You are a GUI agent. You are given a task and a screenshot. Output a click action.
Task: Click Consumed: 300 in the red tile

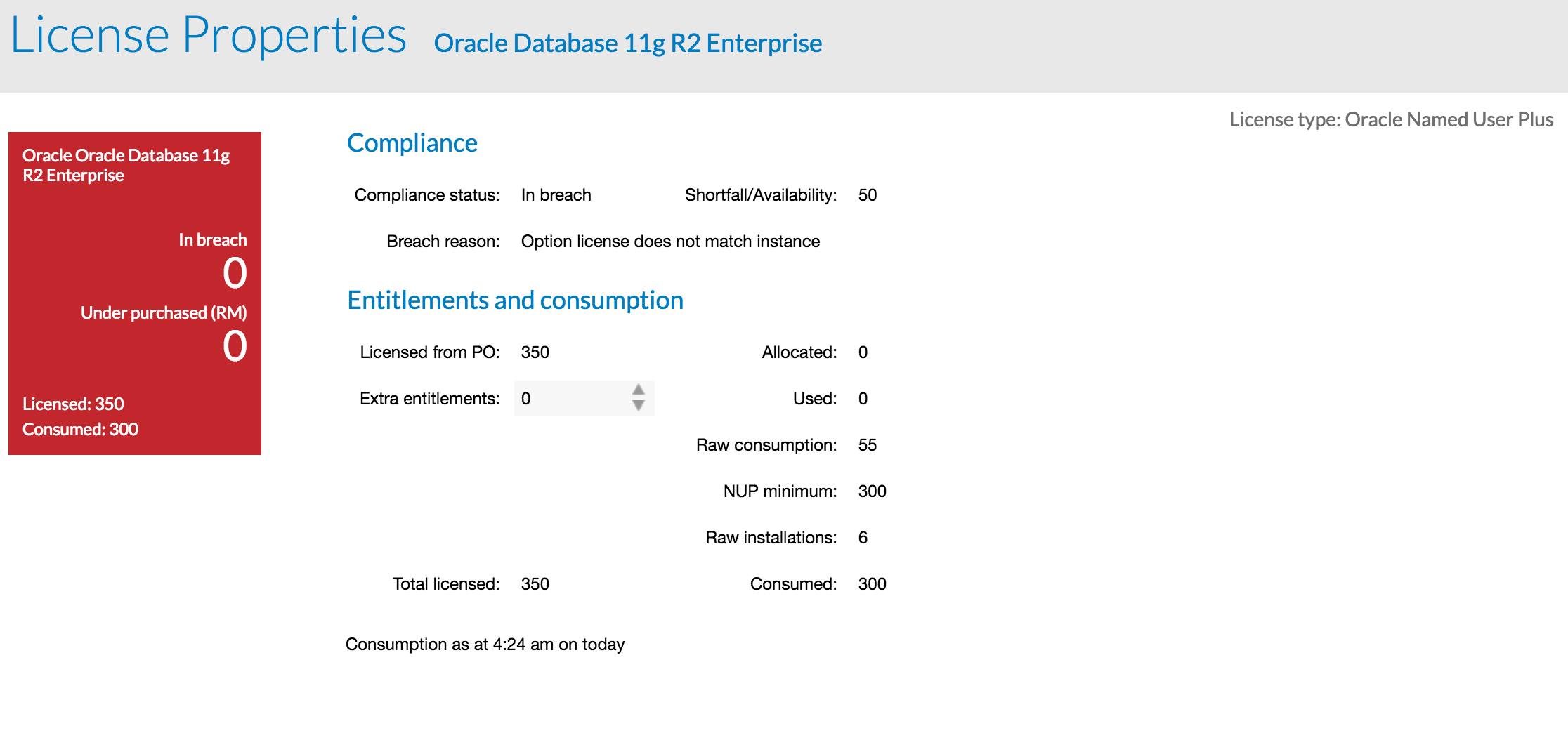[80, 430]
